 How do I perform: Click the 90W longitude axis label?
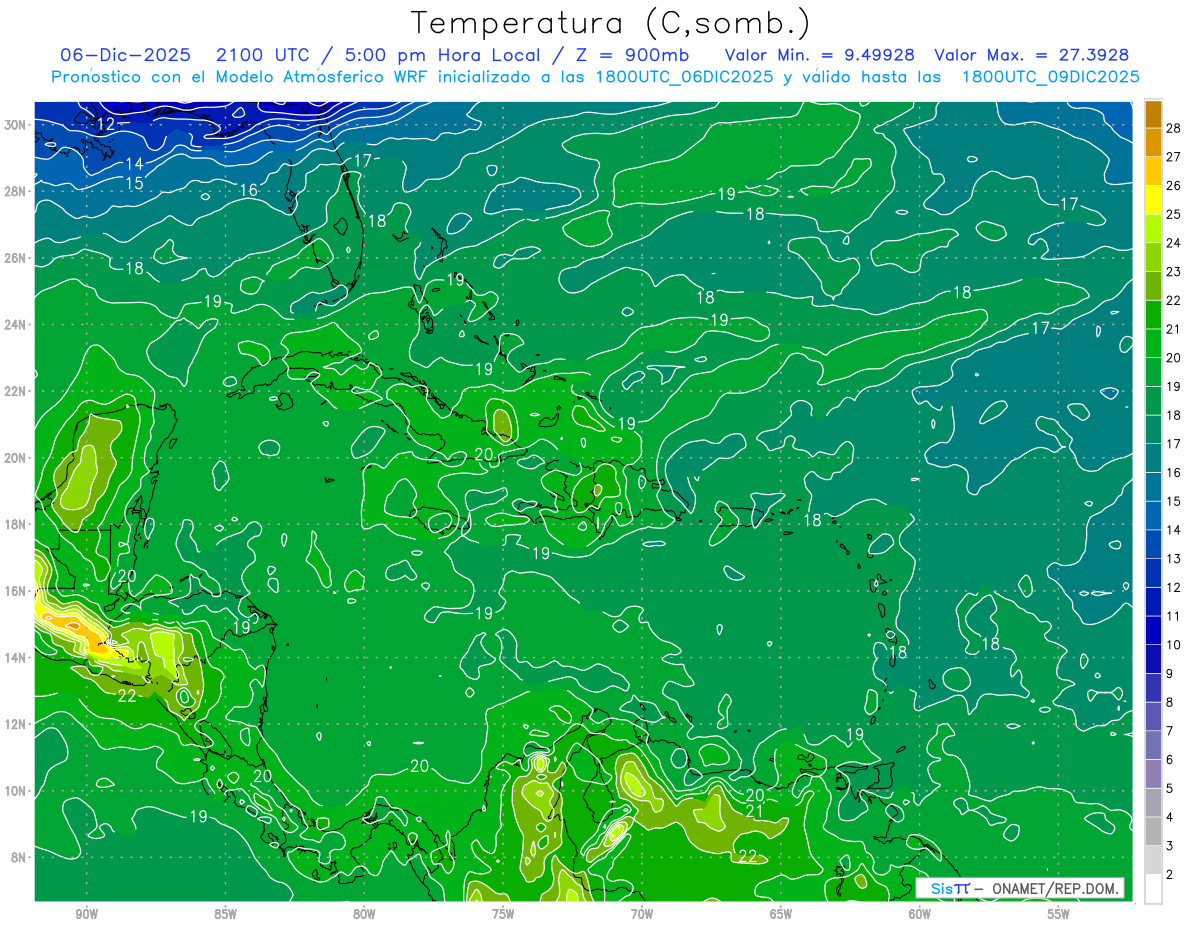tap(86, 914)
